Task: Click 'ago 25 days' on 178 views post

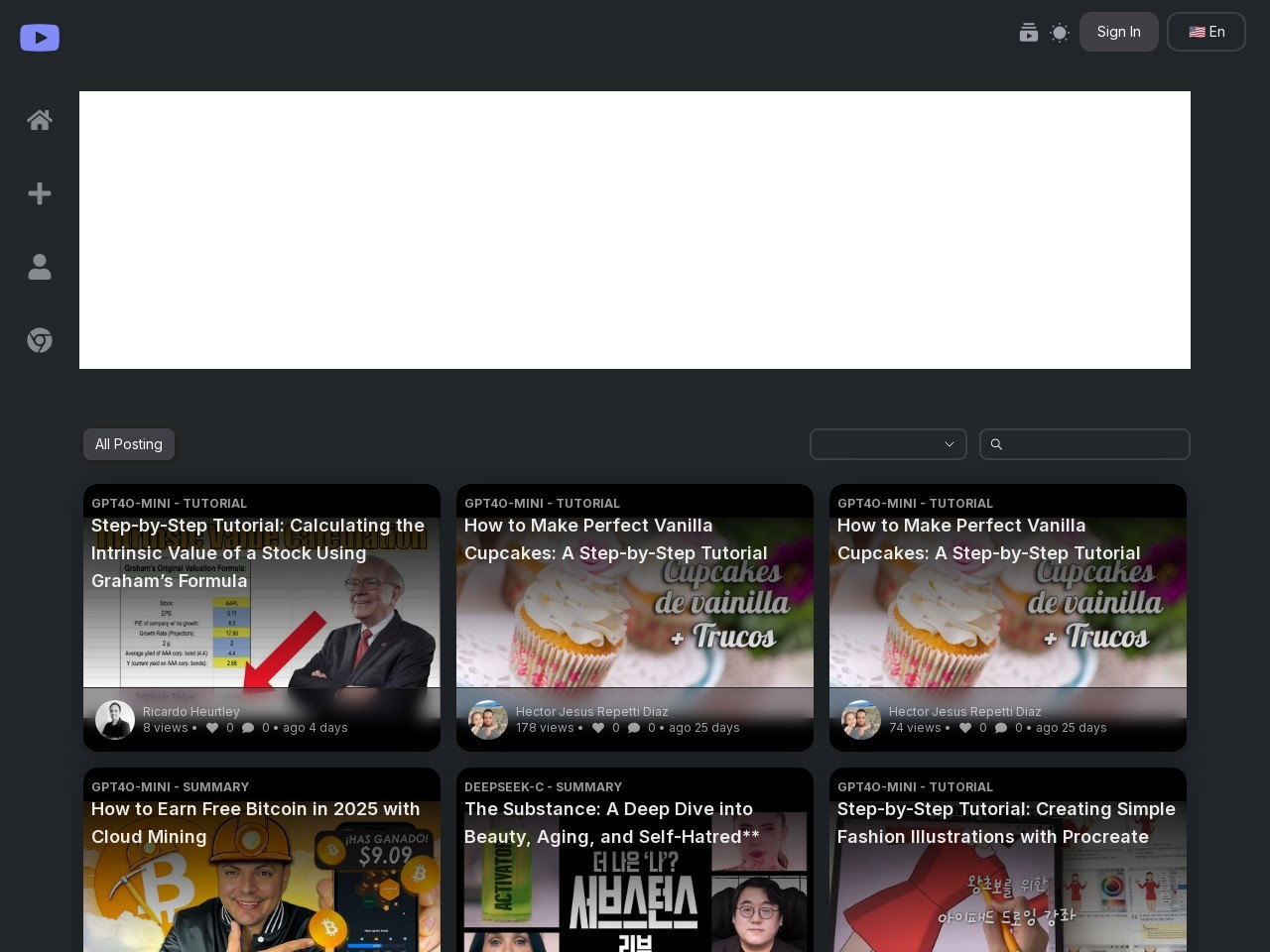Action: [704, 728]
